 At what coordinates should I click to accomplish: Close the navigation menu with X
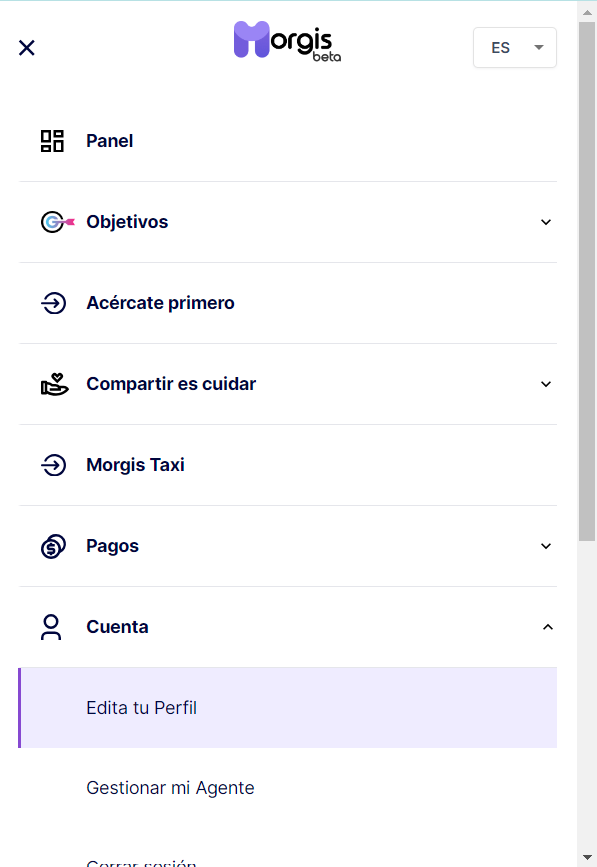coord(27,48)
